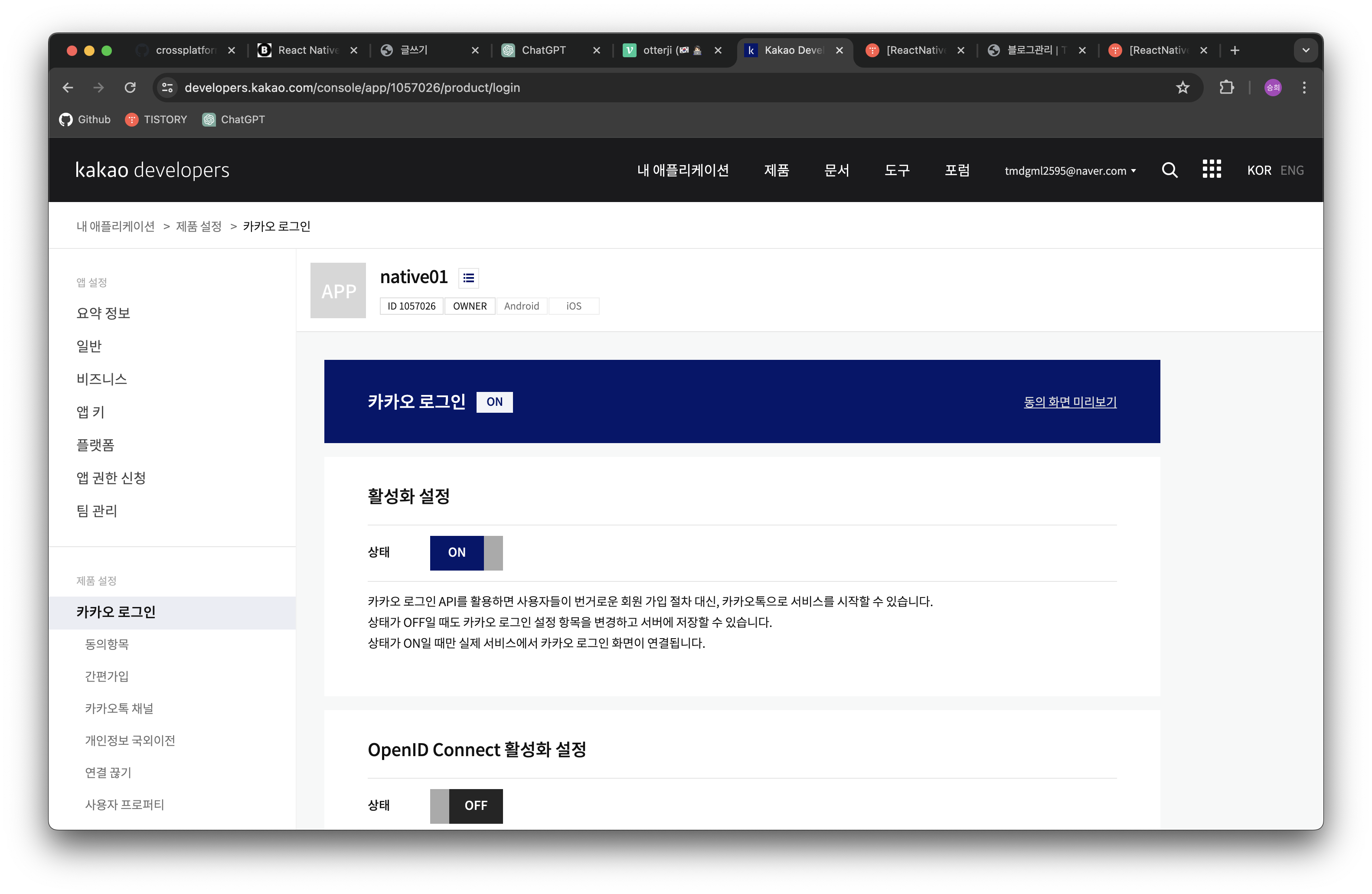The width and height of the screenshot is (1372, 894).
Task: Toggle the OpenID Connect OFF switch
Action: pos(466,805)
